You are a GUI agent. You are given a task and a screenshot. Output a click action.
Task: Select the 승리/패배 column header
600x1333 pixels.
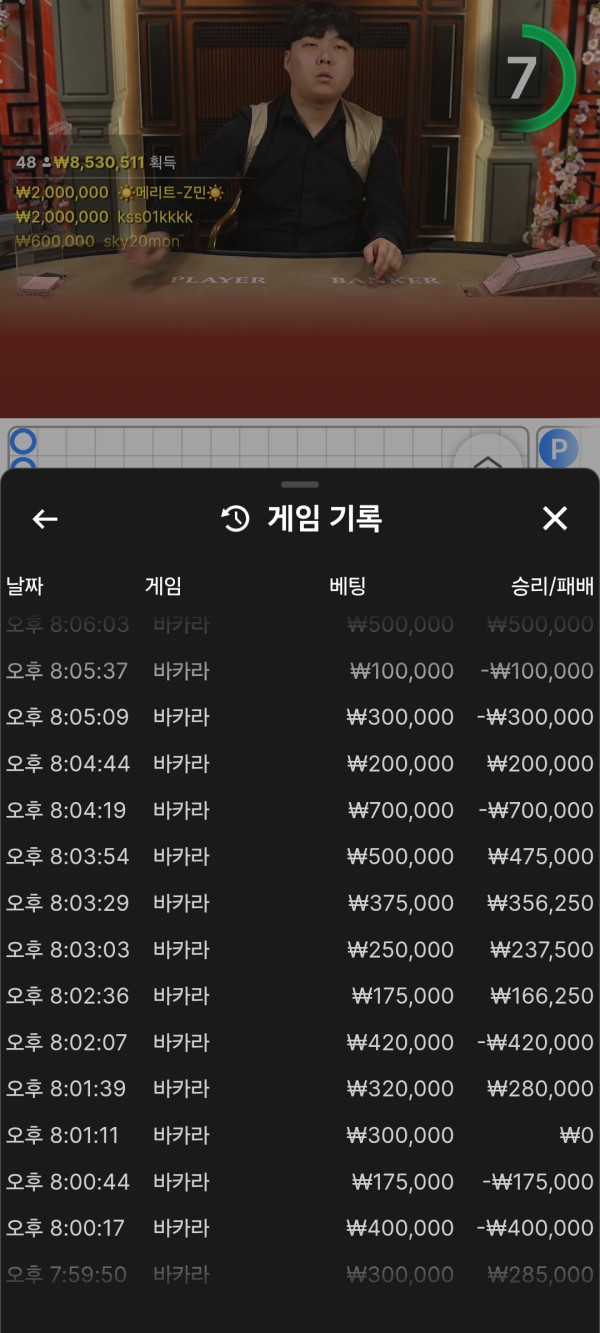pos(552,586)
